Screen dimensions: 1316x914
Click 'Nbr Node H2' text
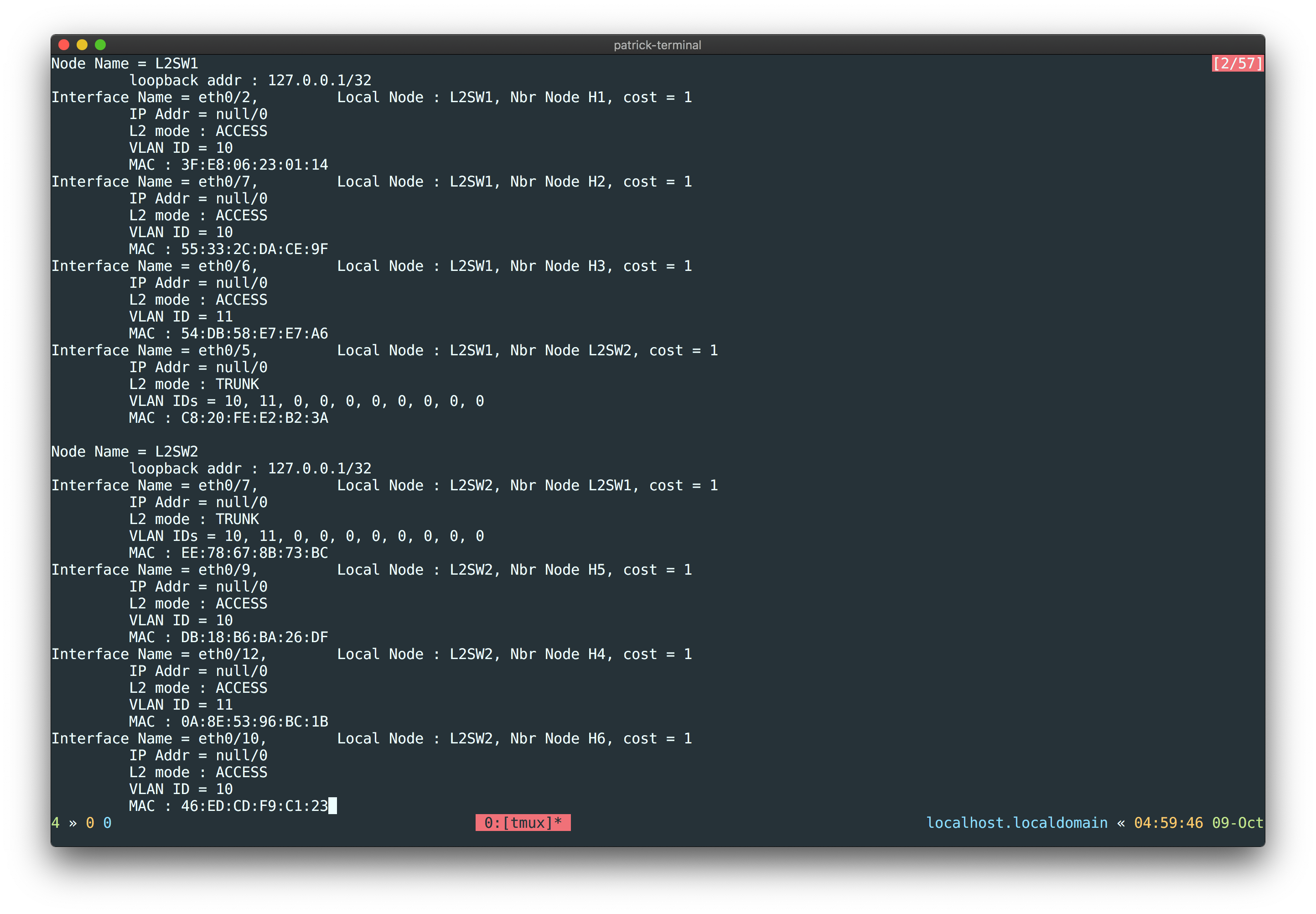tap(558, 182)
